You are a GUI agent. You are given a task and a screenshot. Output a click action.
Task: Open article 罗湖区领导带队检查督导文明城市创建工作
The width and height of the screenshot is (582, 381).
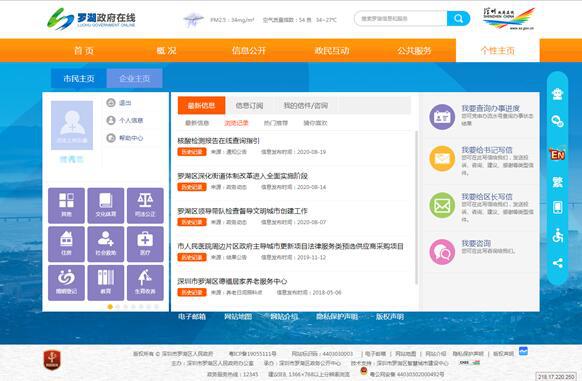(242, 211)
